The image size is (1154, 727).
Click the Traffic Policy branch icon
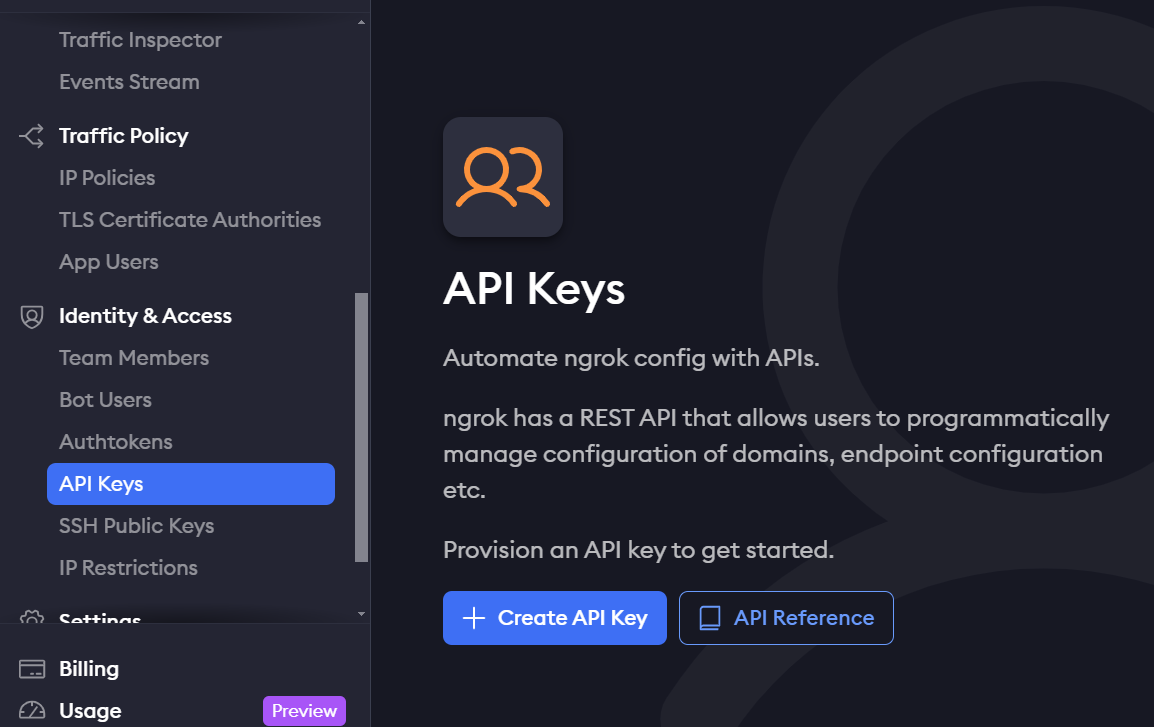click(30, 136)
